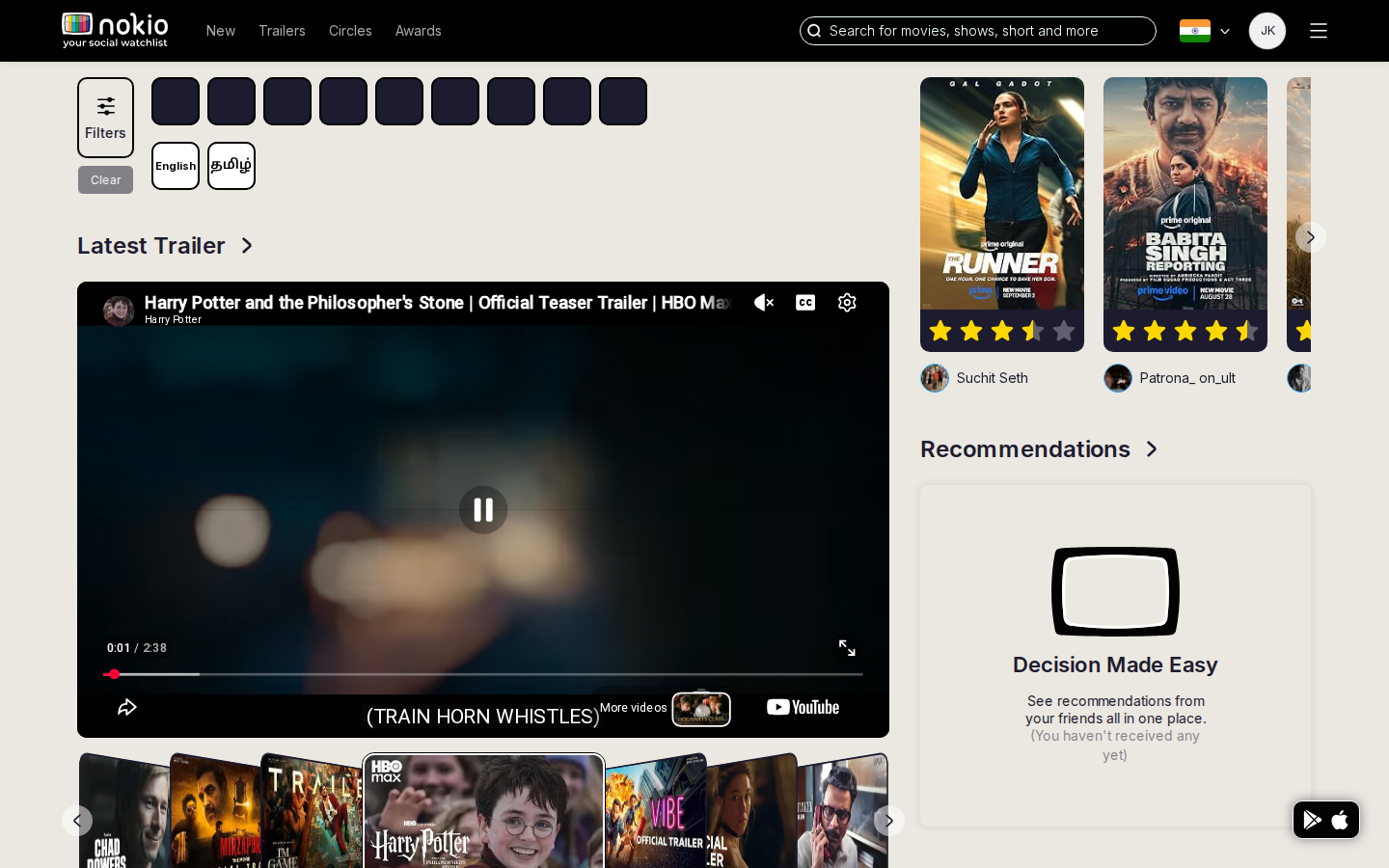Go to the Trailers page
Viewport: 1389px width, 868px height.
[x=282, y=31]
